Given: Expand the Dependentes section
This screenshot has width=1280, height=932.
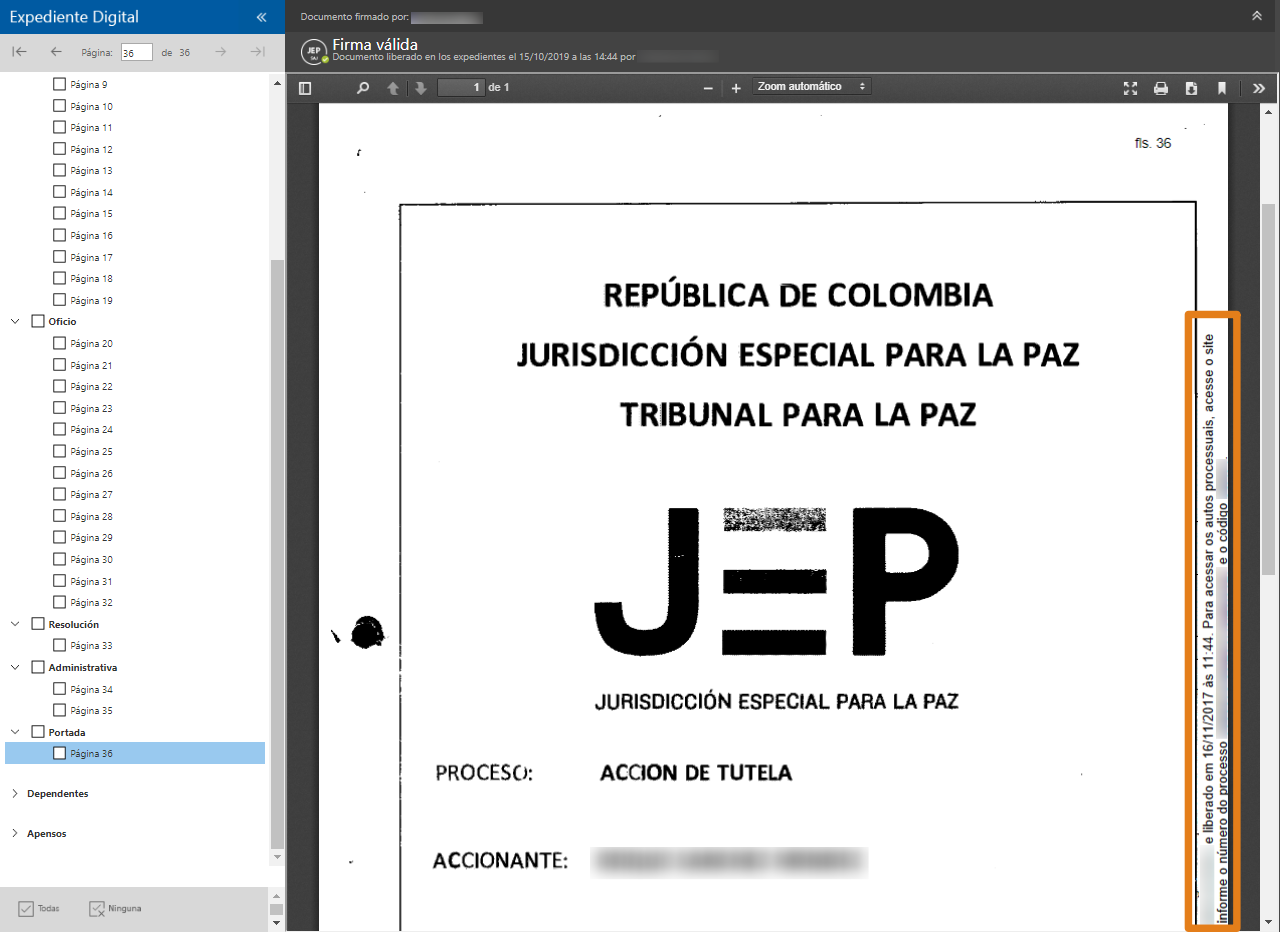Looking at the screenshot, I should (x=15, y=794).
